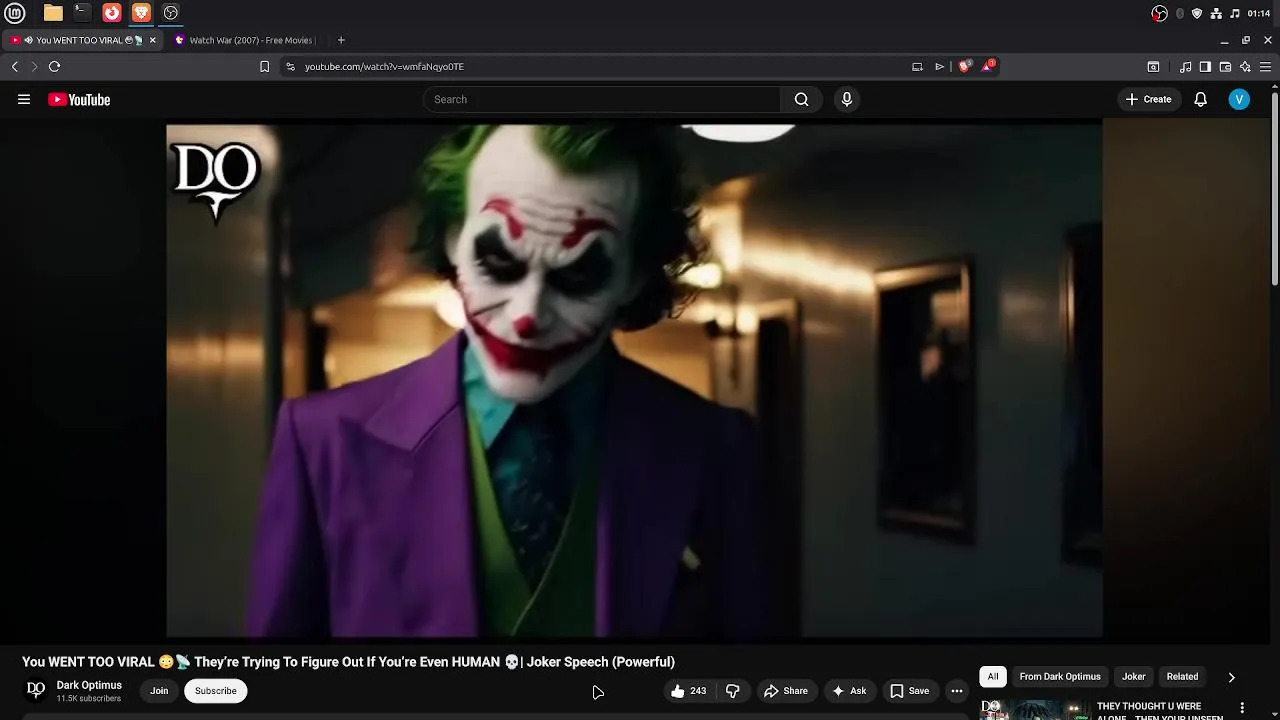The height and width of the screenshot is (720, 1280).
Task: Close the 'You WENT TOO VIRAL' tab
Action: 152,40
